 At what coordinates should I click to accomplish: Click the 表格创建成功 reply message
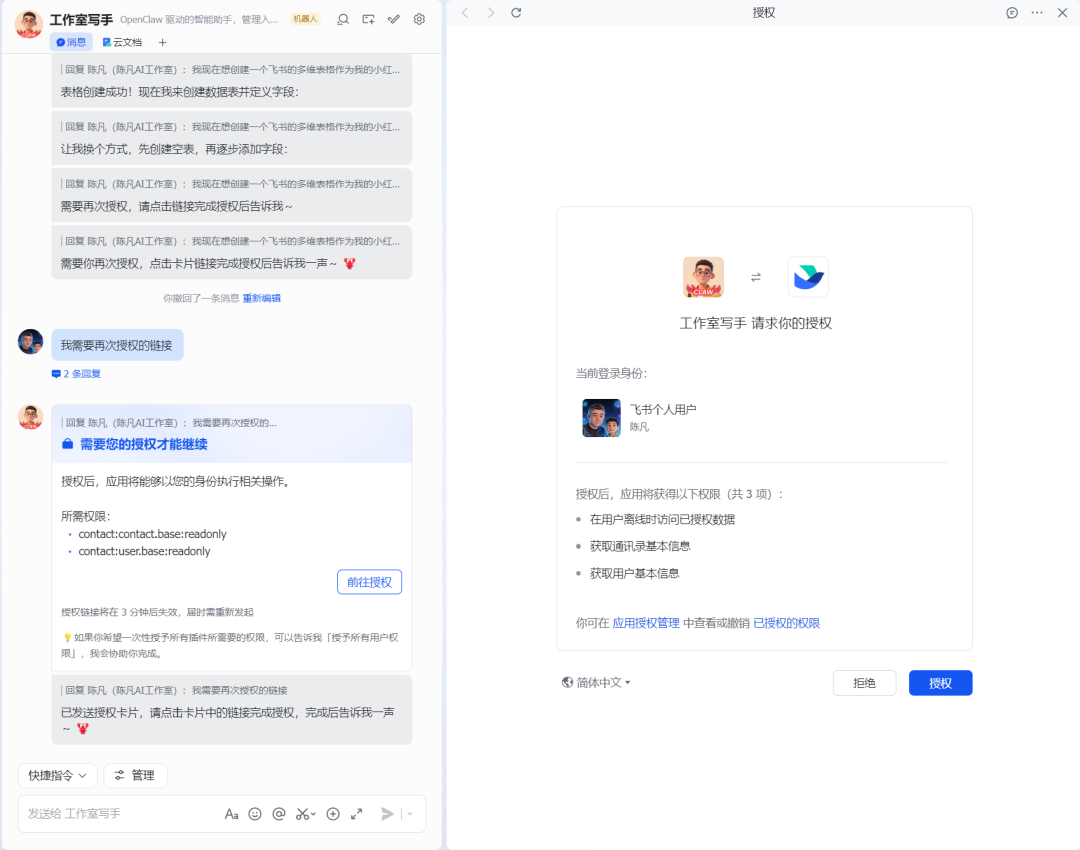231,81
